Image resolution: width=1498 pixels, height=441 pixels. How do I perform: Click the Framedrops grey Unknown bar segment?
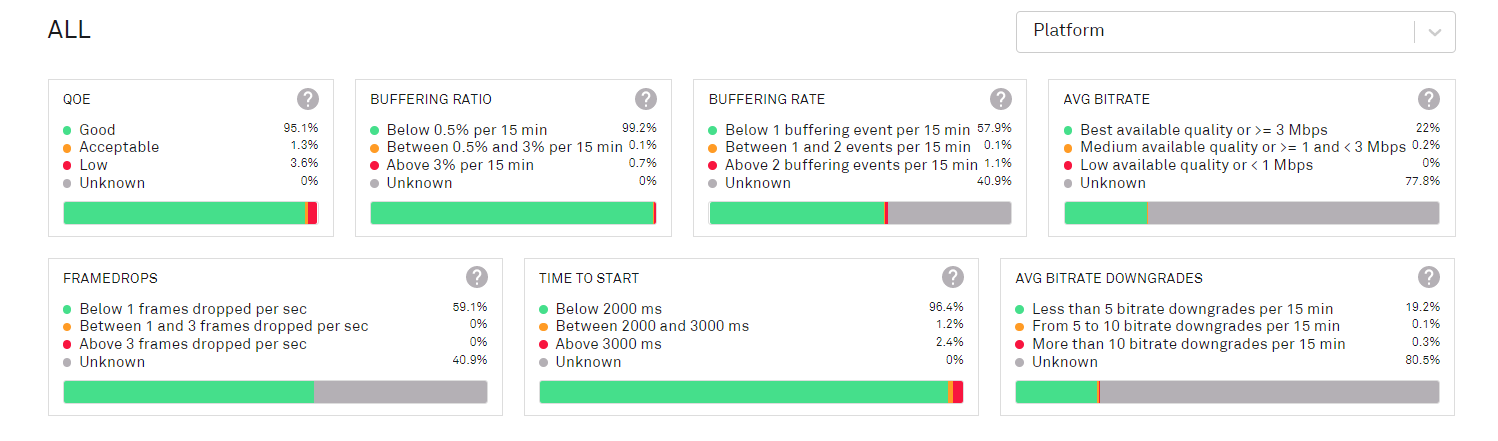pyautogui.click(x=400, y=392)
